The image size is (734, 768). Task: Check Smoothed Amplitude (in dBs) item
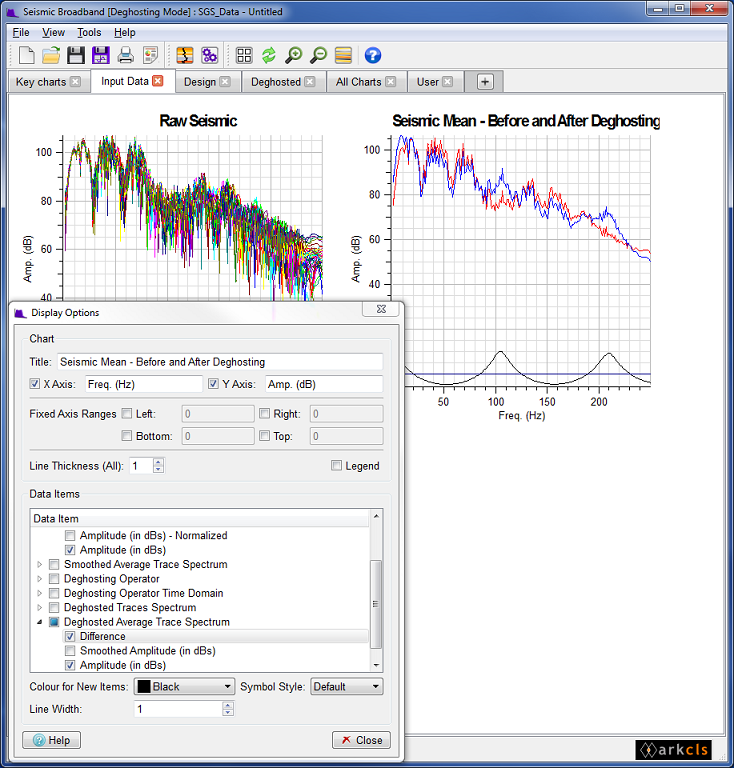[x=70, y=651]
